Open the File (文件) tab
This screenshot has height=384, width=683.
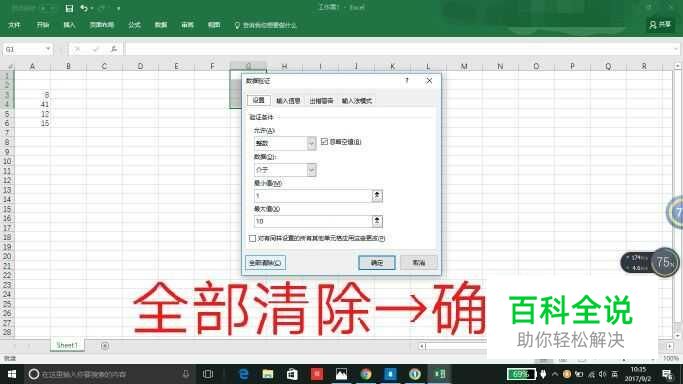click(x=14, y=25)
